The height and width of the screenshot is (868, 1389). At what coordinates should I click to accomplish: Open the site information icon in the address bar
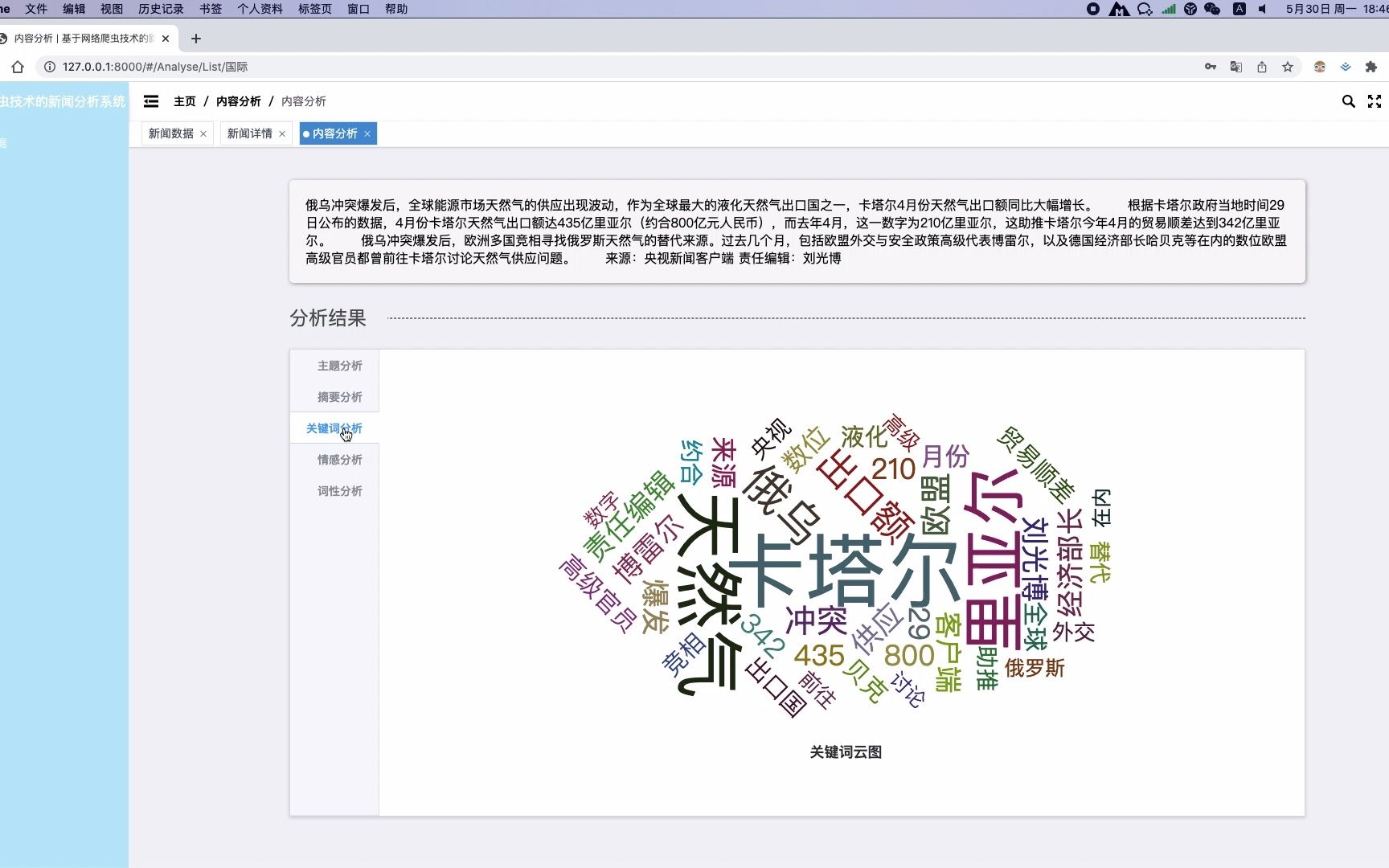click(x=49, y=67)
